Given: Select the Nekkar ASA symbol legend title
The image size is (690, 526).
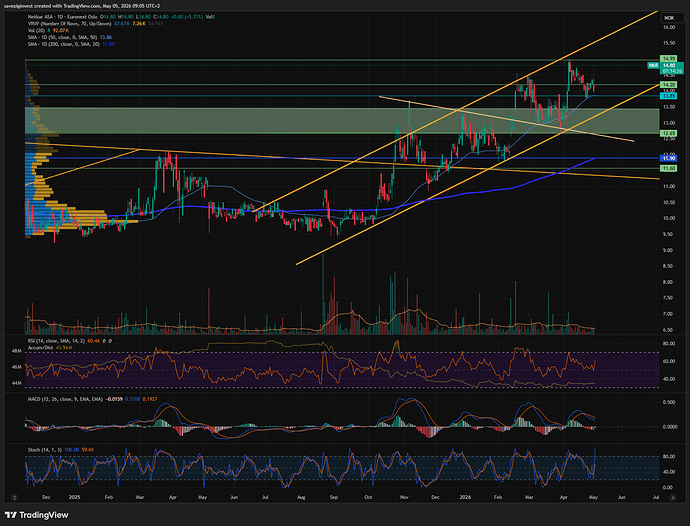Looking at the screenshot, I should [x=64, y=17].
